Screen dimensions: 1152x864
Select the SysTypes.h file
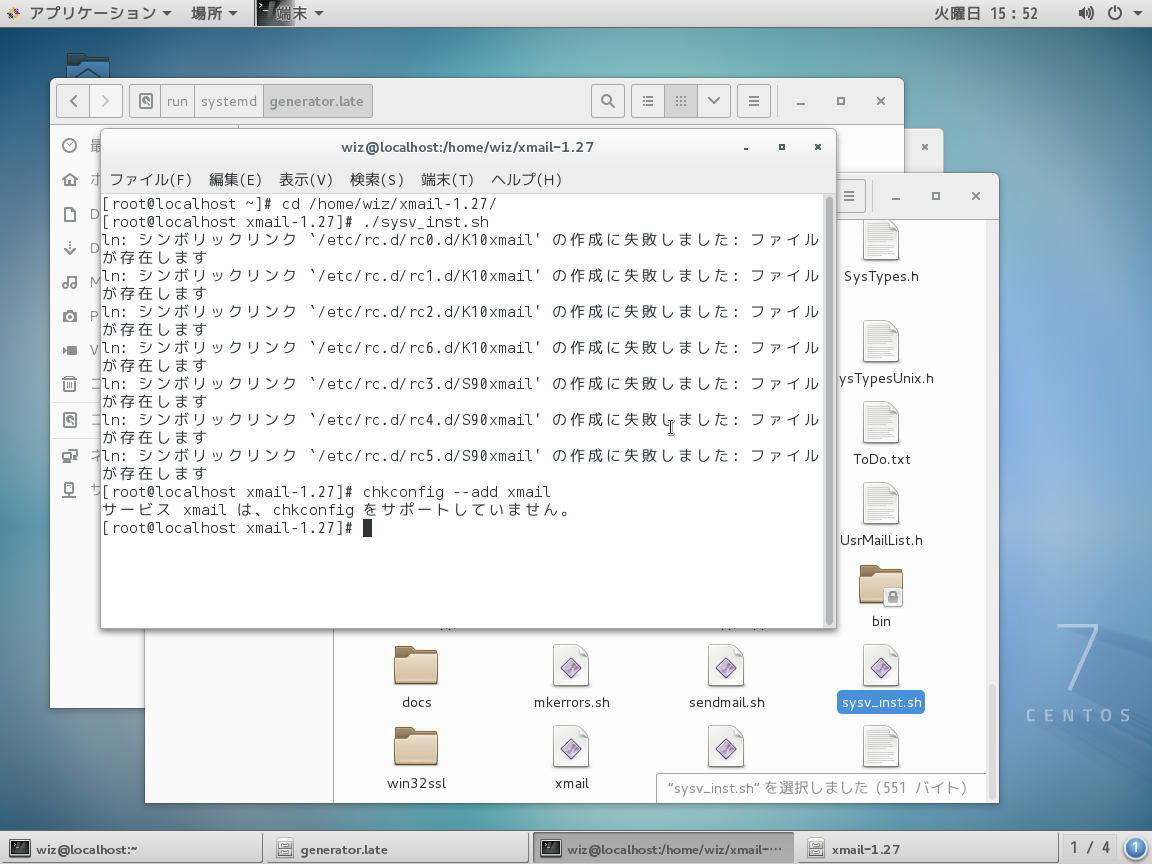[x=881, y=253]
